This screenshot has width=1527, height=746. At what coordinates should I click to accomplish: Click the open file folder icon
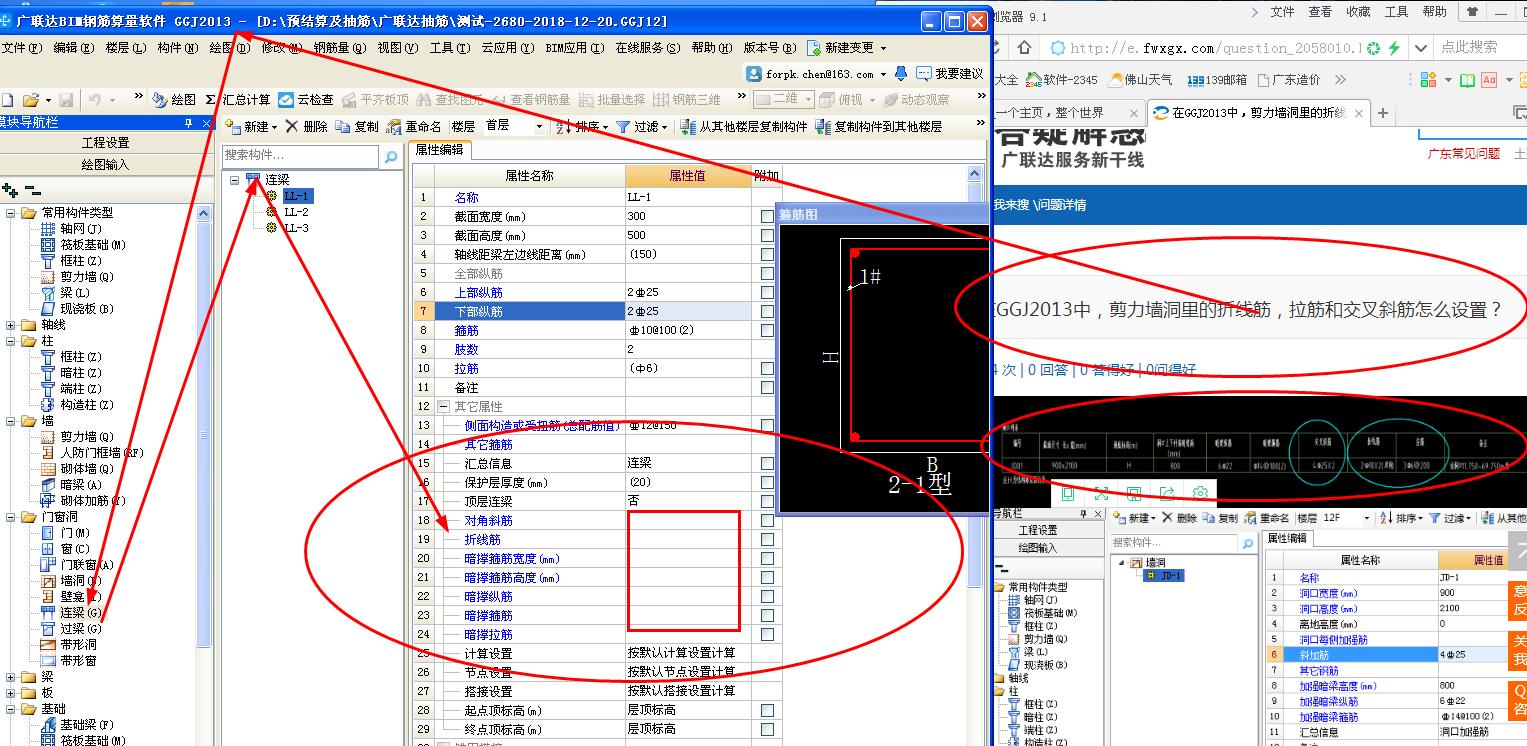coord(31,100)
